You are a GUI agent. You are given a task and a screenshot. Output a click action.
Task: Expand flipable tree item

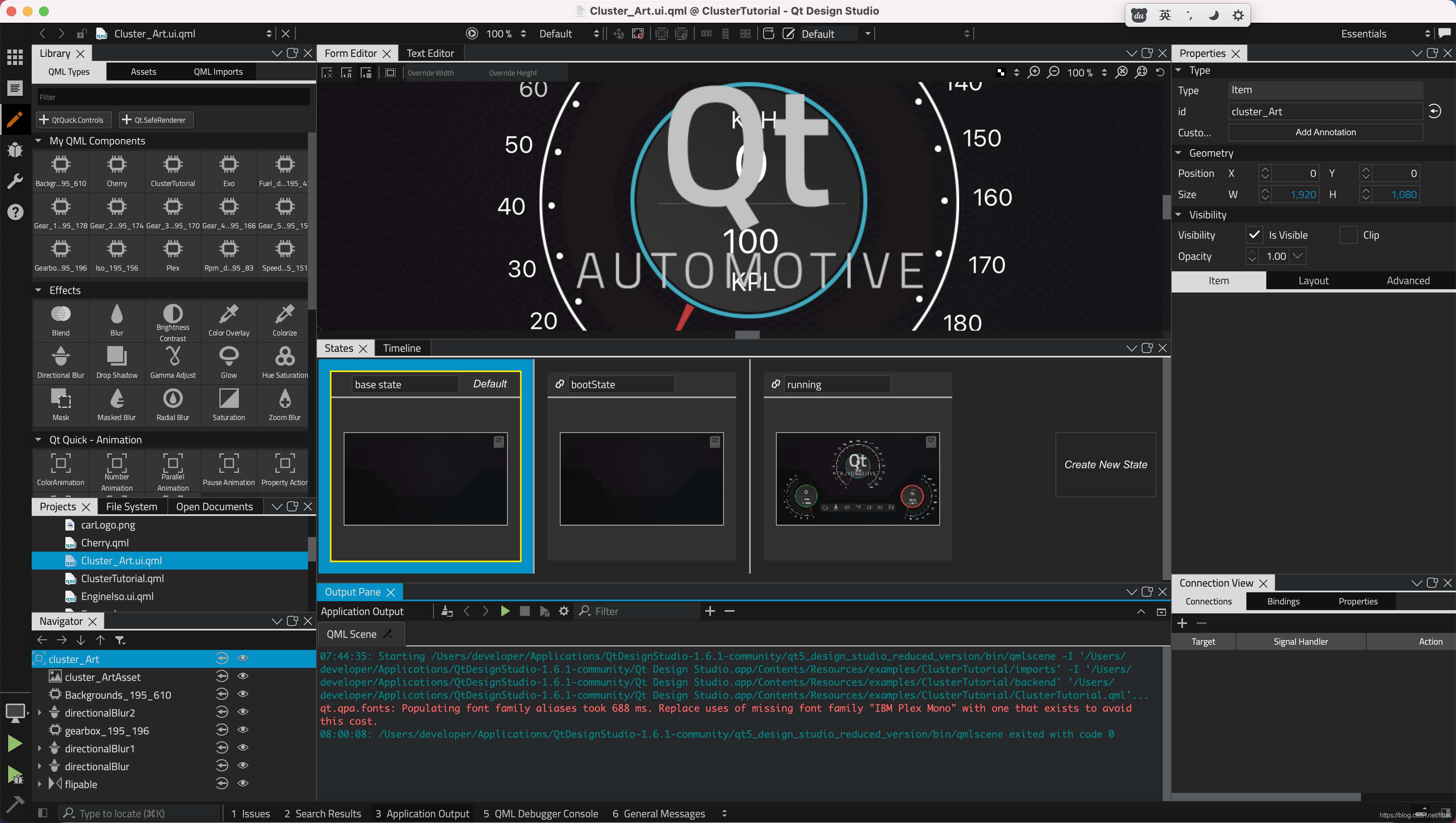coord(39,784)
